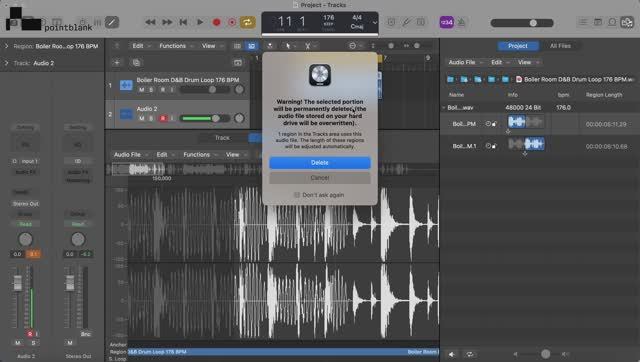The width and height of the screenshot is (640, 362).
Task: Toggle the yellow Cycle mode button
Action: (x=247, y=22)
